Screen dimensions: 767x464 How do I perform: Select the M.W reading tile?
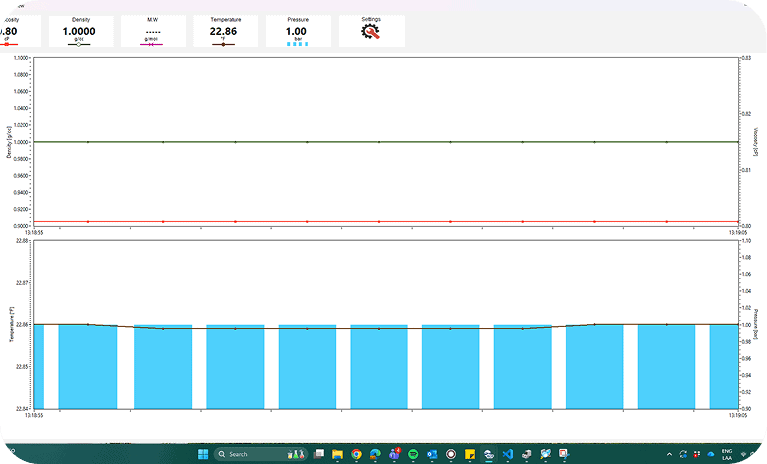pos(152,31)
